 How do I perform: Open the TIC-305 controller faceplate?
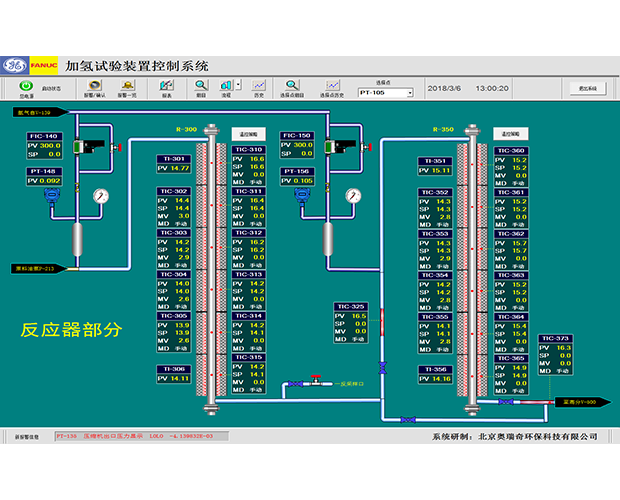[174, 332]
